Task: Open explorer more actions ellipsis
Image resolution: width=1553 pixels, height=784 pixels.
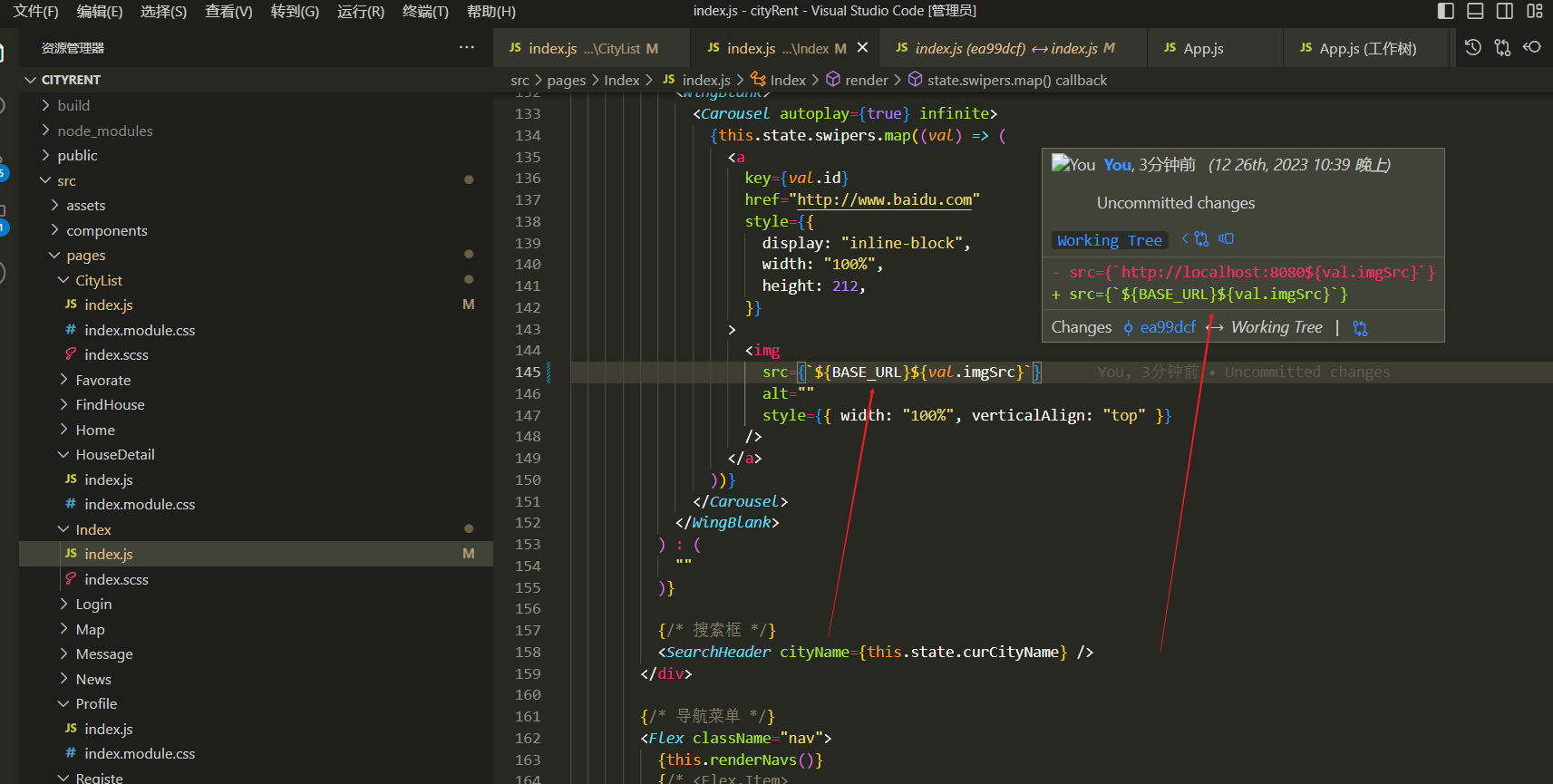Action: [x=467, y=47]
